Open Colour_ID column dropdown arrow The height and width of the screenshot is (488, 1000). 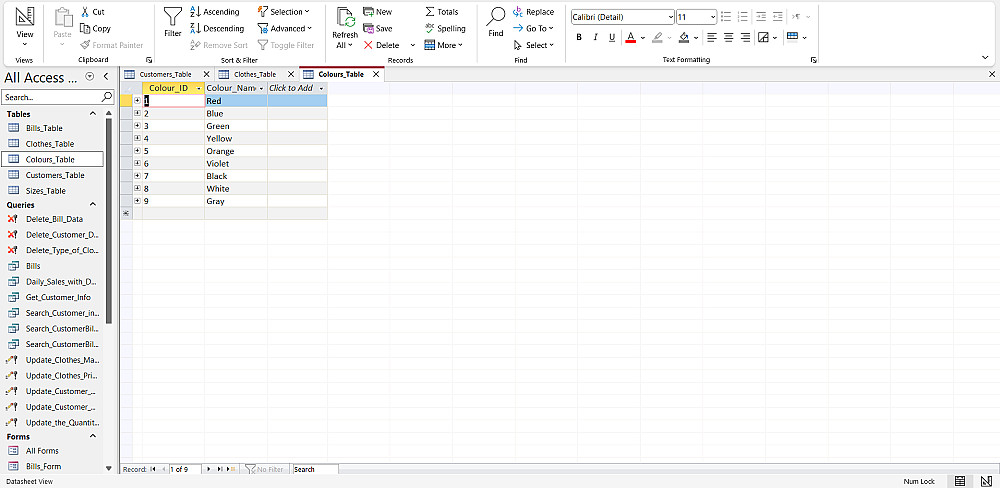pos(199,89)
